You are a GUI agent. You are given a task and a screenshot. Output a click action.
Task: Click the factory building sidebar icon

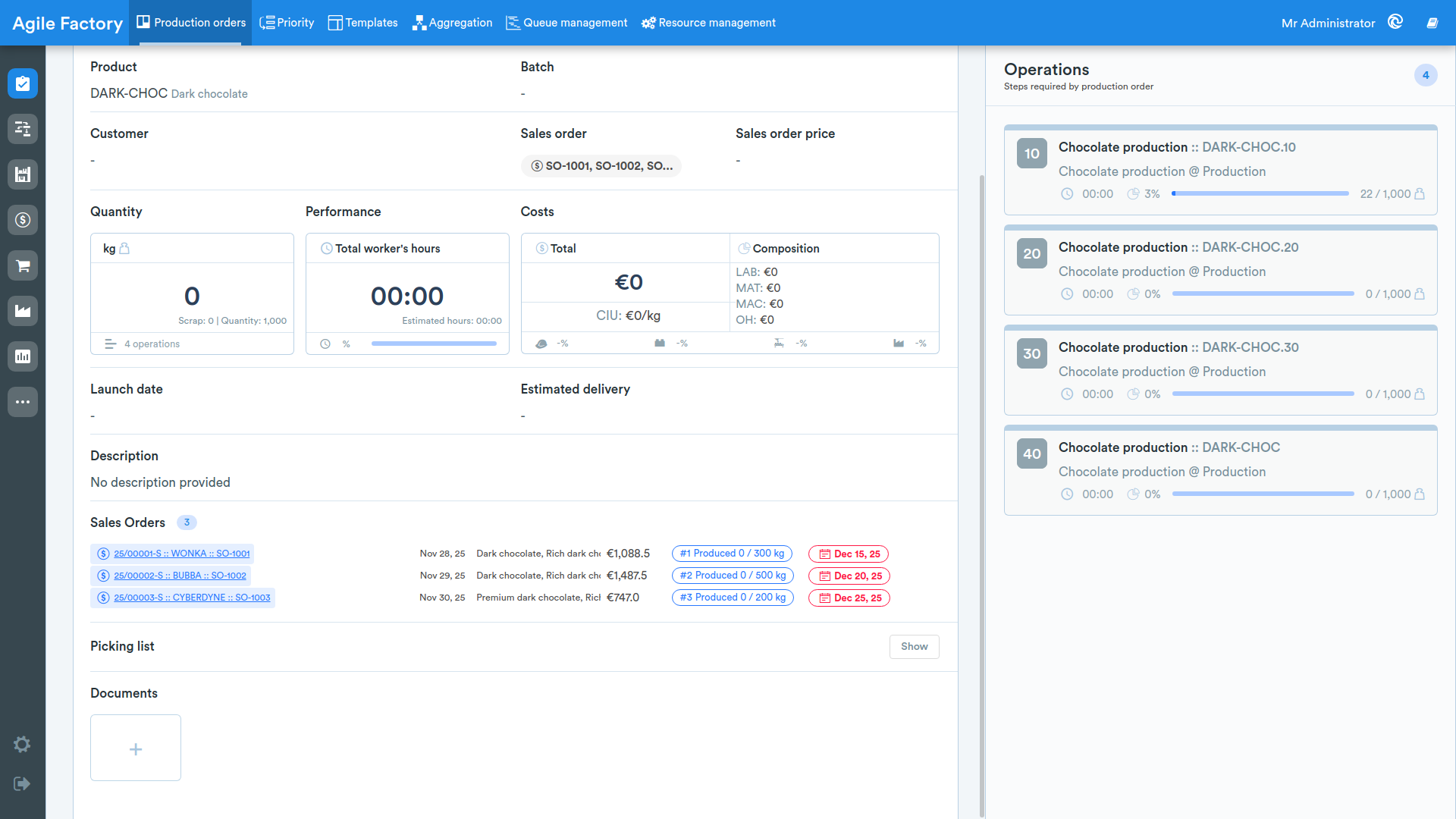click(23, 174)
